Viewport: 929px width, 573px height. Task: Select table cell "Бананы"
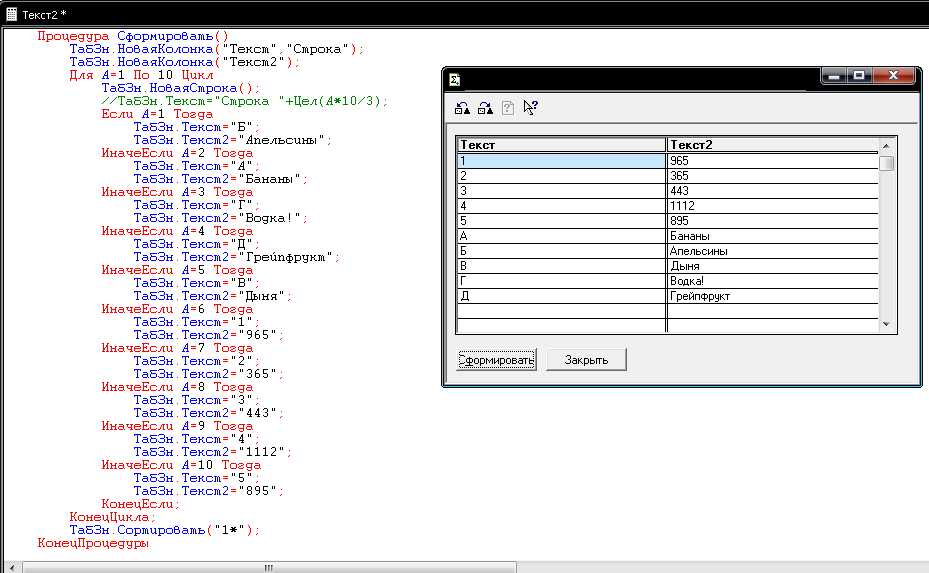pos(773,236)
